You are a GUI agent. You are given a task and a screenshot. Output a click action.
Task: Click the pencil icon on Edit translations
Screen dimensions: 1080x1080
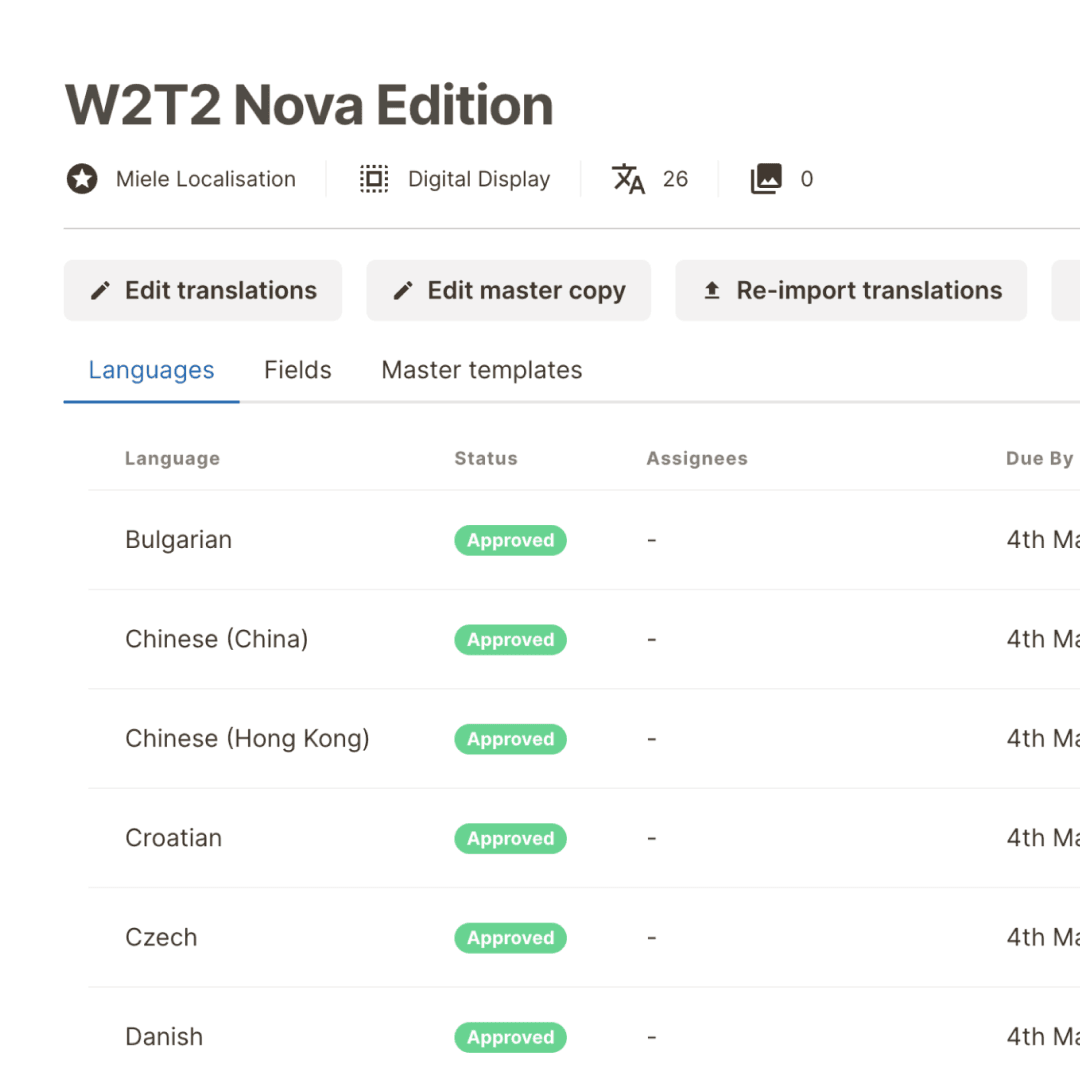pyautogui.click(x=99, y=290)
